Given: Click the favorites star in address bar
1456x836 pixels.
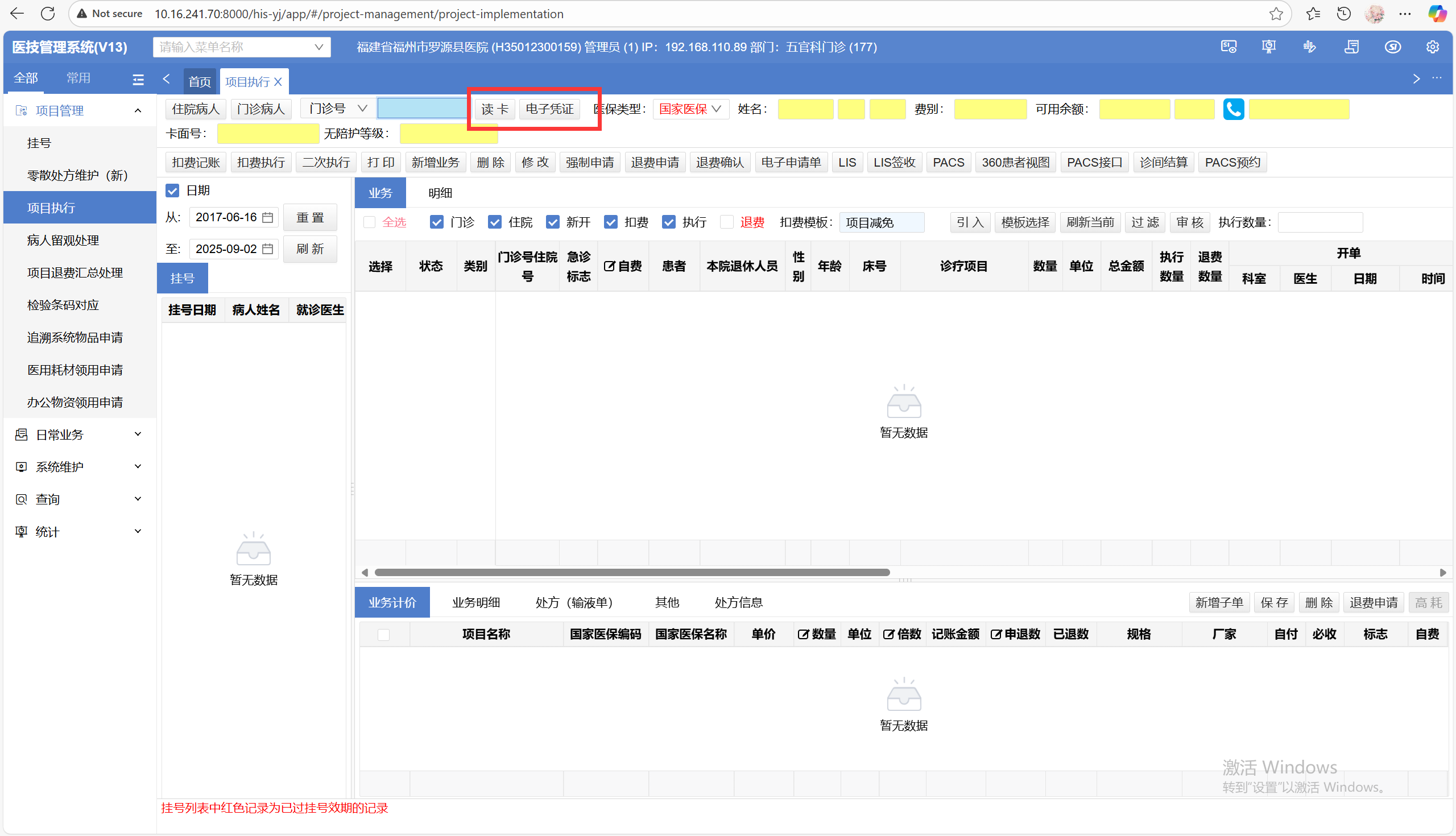Looking at the screenshot, I should 1276,14.
